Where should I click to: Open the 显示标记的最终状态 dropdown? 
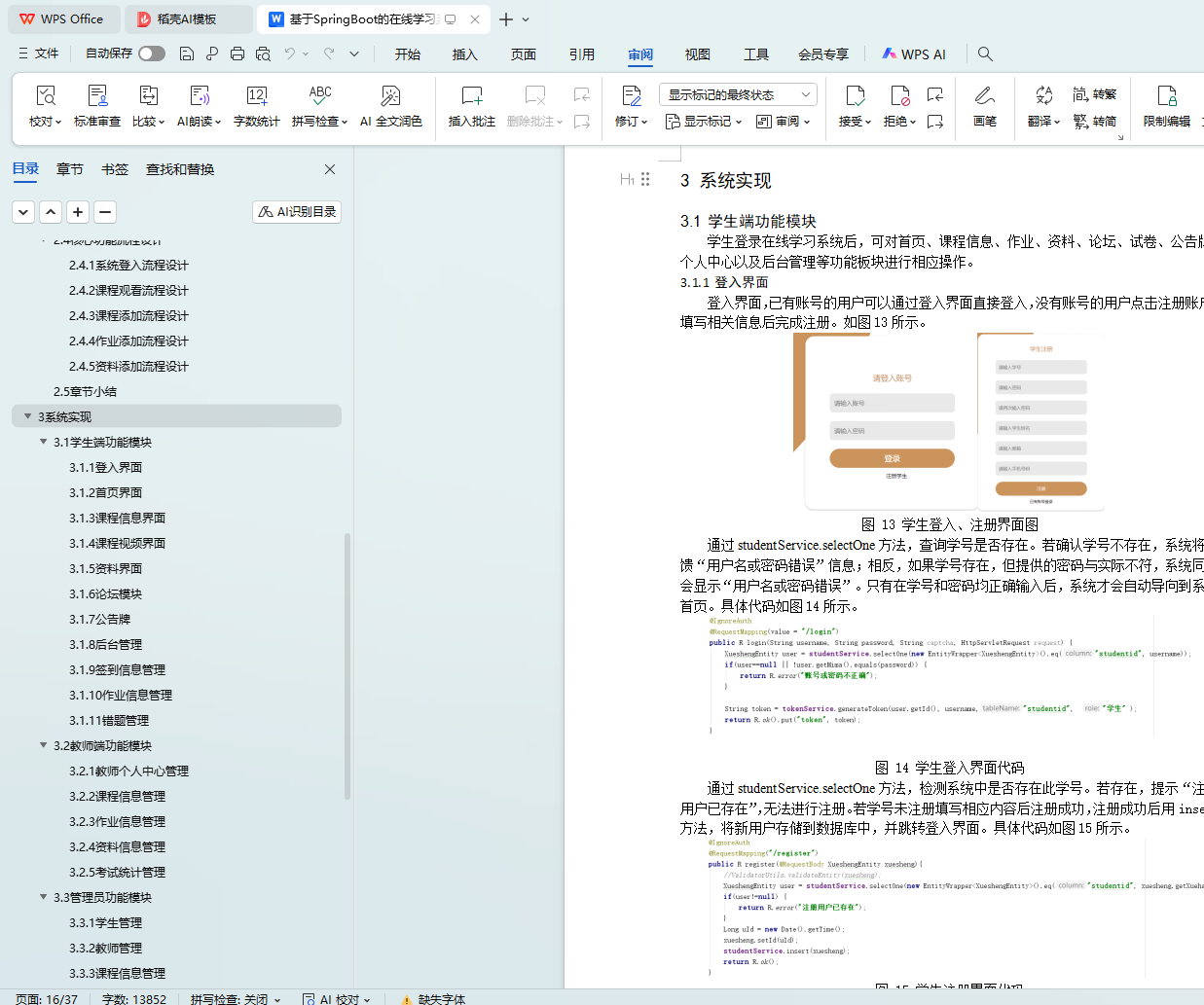(738, 94)
